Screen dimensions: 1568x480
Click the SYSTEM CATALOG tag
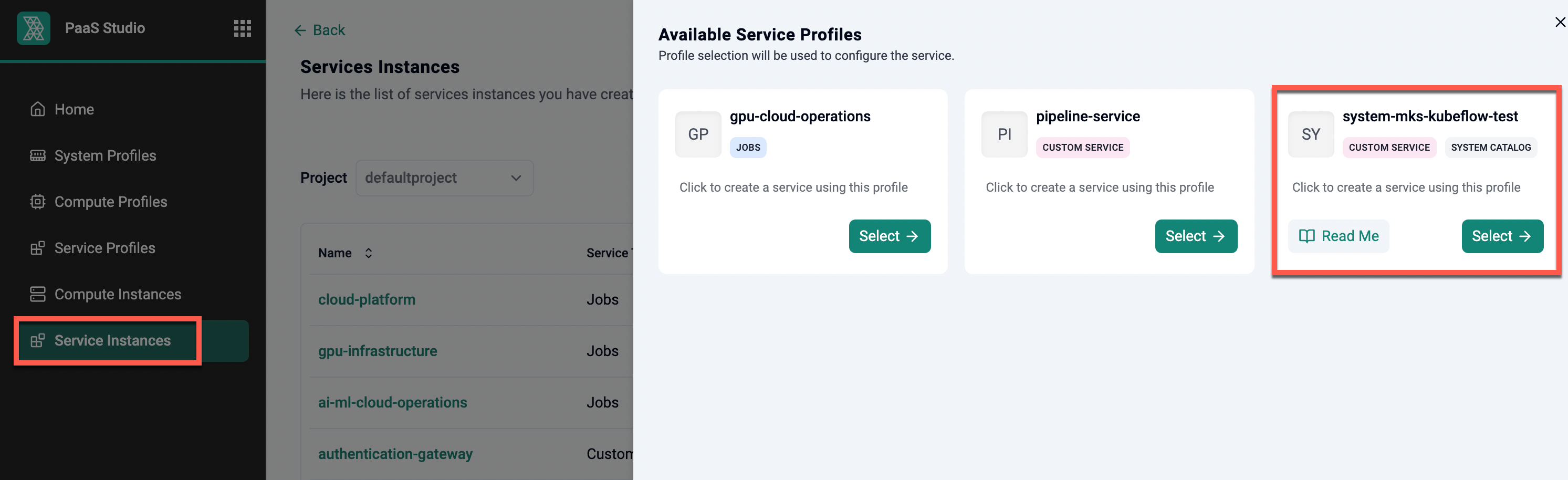point(1491,147)
